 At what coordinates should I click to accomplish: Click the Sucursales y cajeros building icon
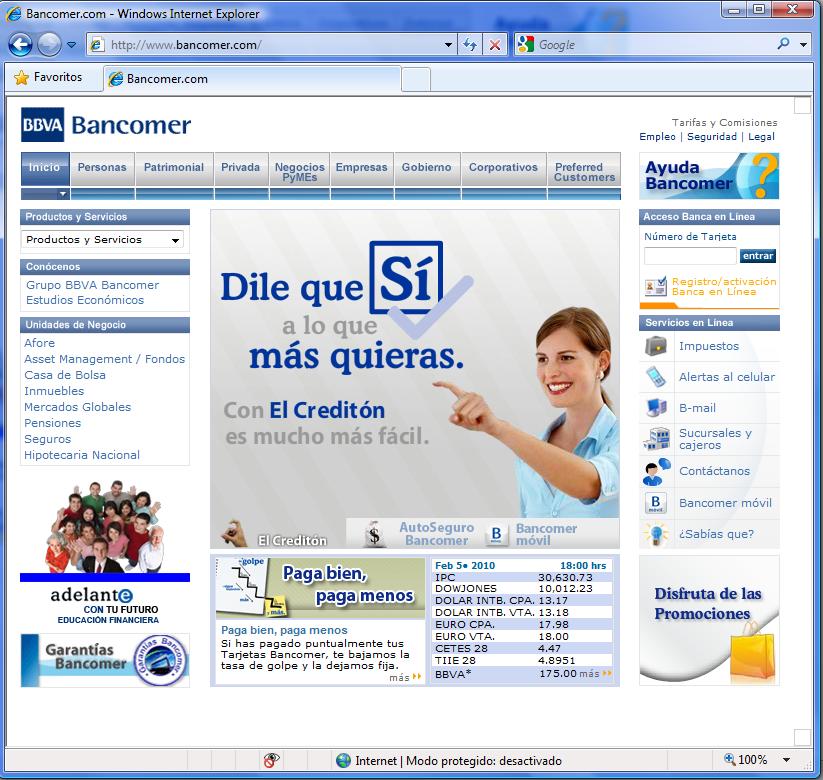click(656, 439)
